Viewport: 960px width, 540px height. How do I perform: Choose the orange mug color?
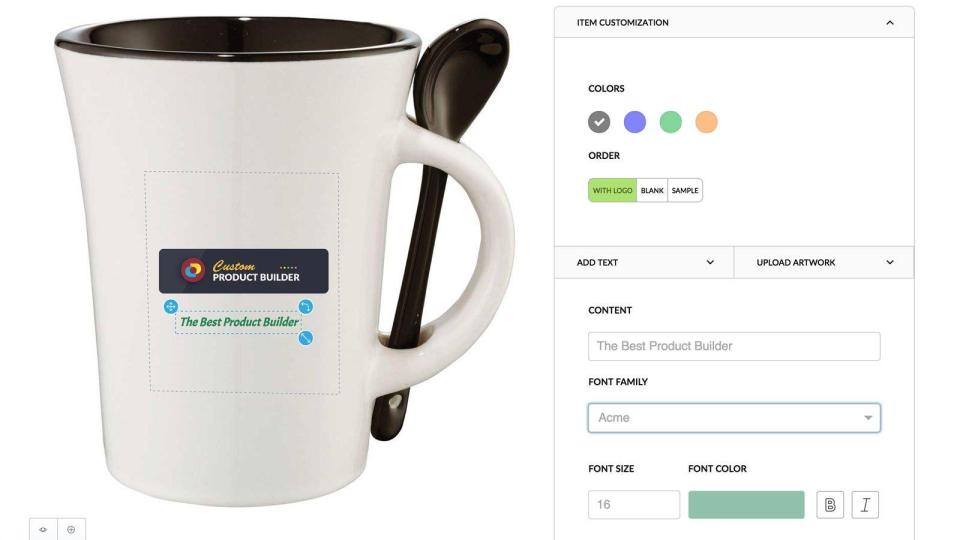[706, 122]
